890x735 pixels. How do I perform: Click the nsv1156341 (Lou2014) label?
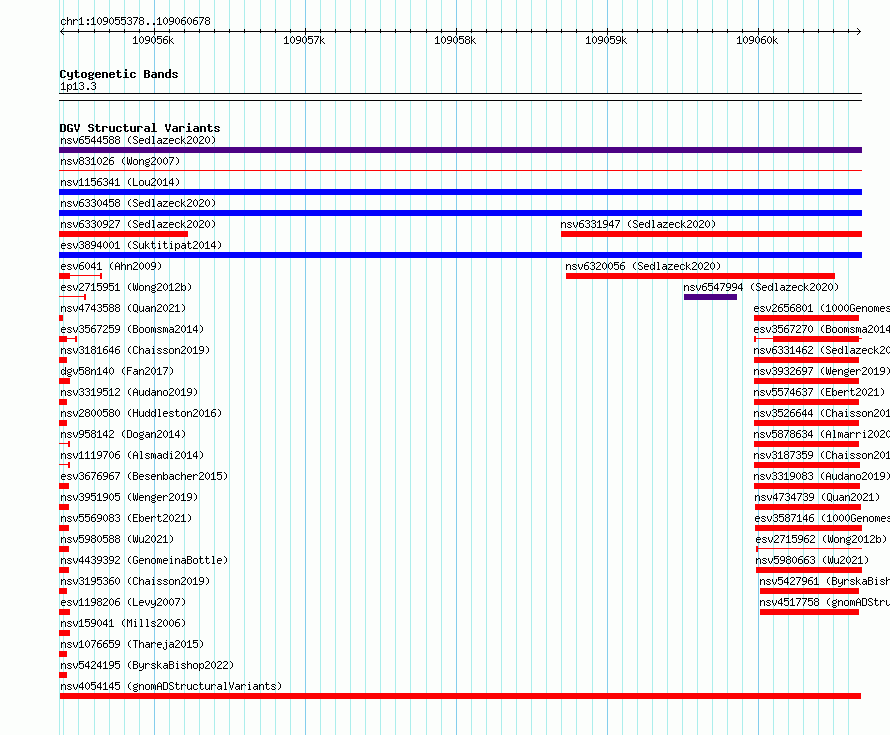(120, 182)
